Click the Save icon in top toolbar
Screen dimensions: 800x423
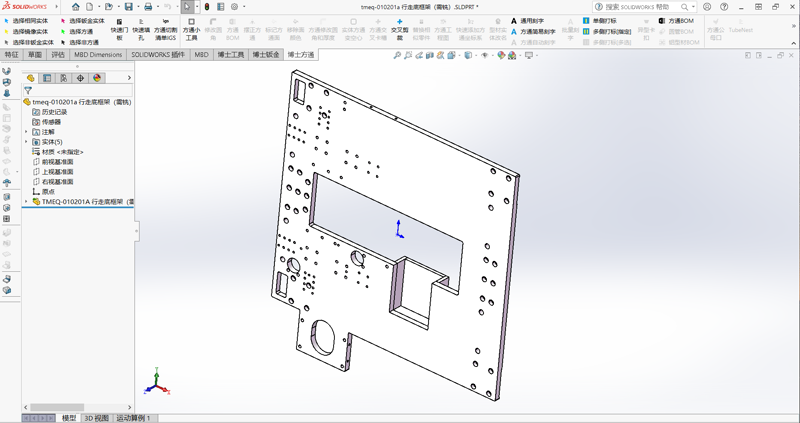tap(127, 7)
